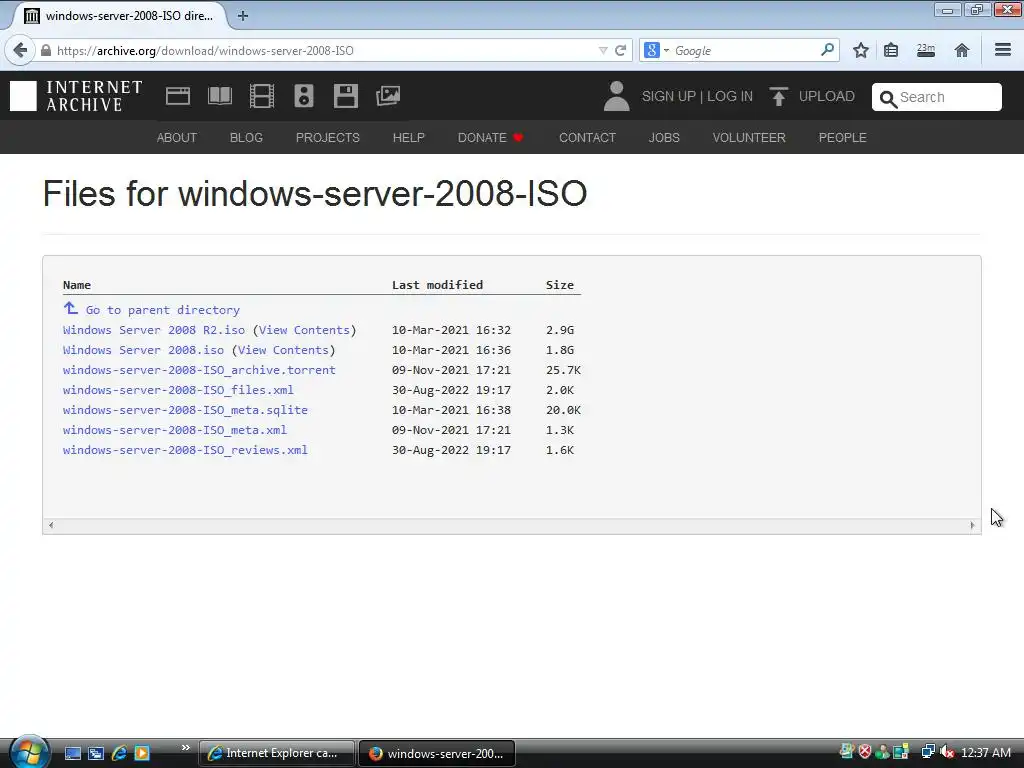Bookmark this page with the star icon
The height and width of the screenshot is (768, 1024).
(861, 50)
